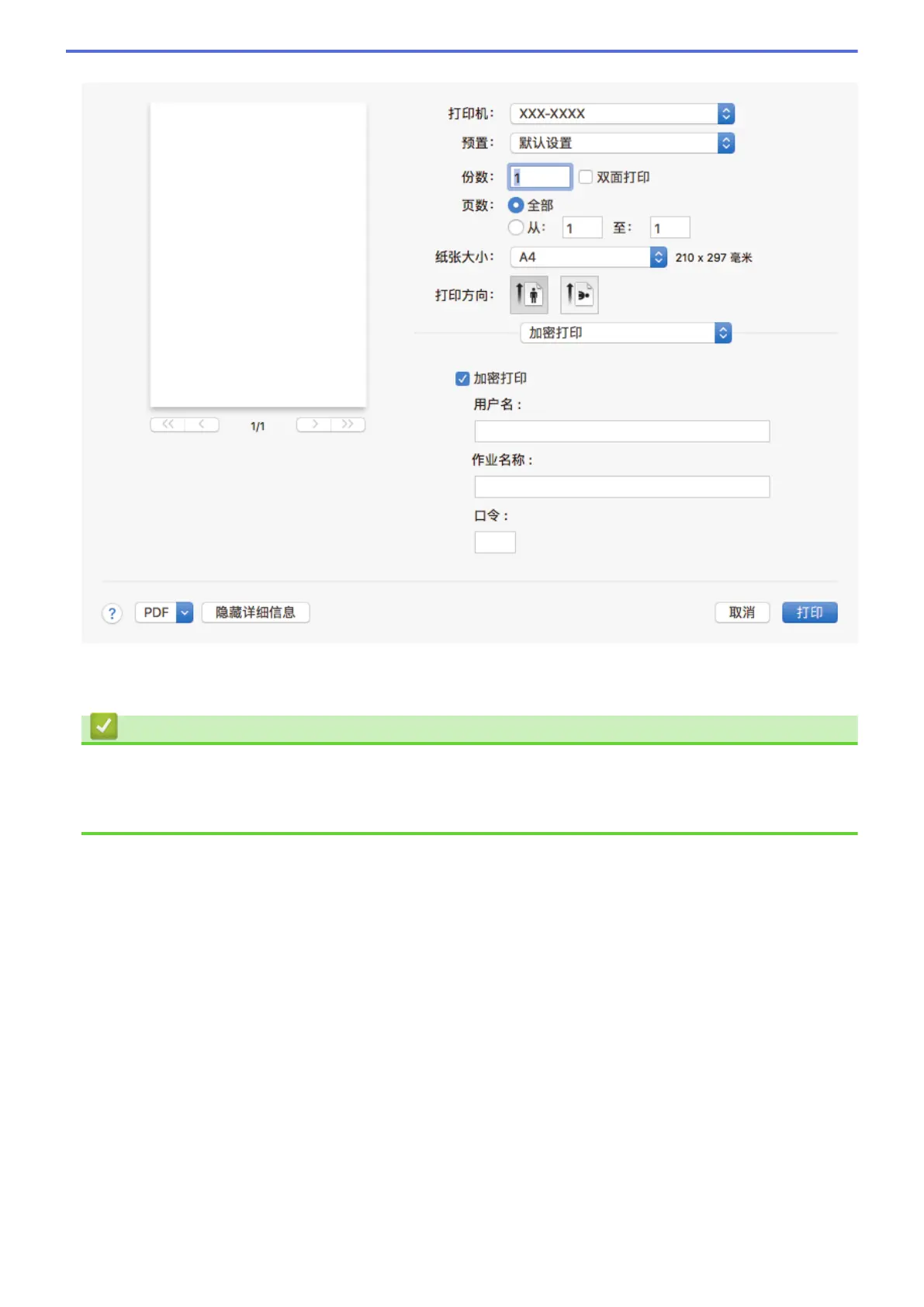Select the 从 page range radio button
The image size is (924, 1307).
tap(515, 227)
